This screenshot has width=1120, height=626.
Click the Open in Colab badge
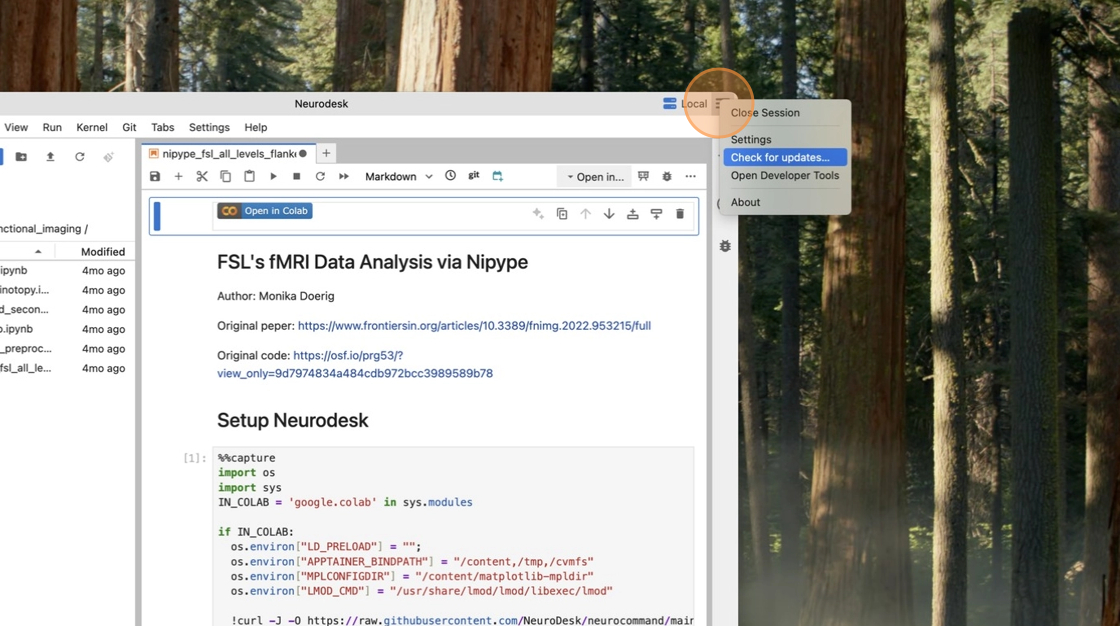265,211
